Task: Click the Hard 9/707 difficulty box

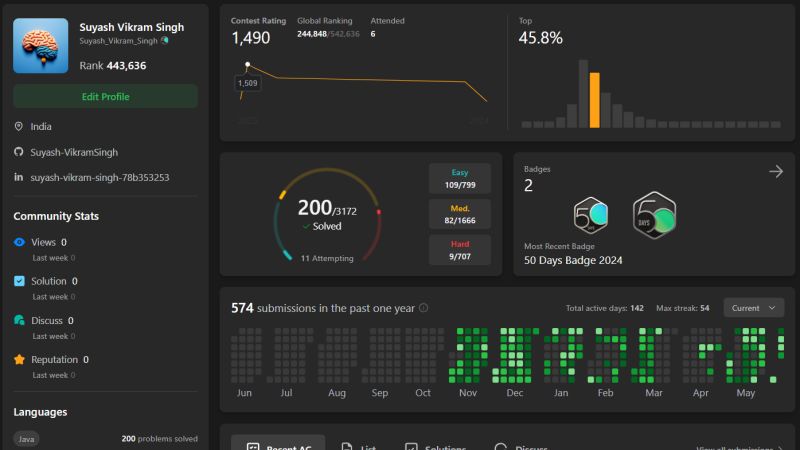Action: (460, 250)
